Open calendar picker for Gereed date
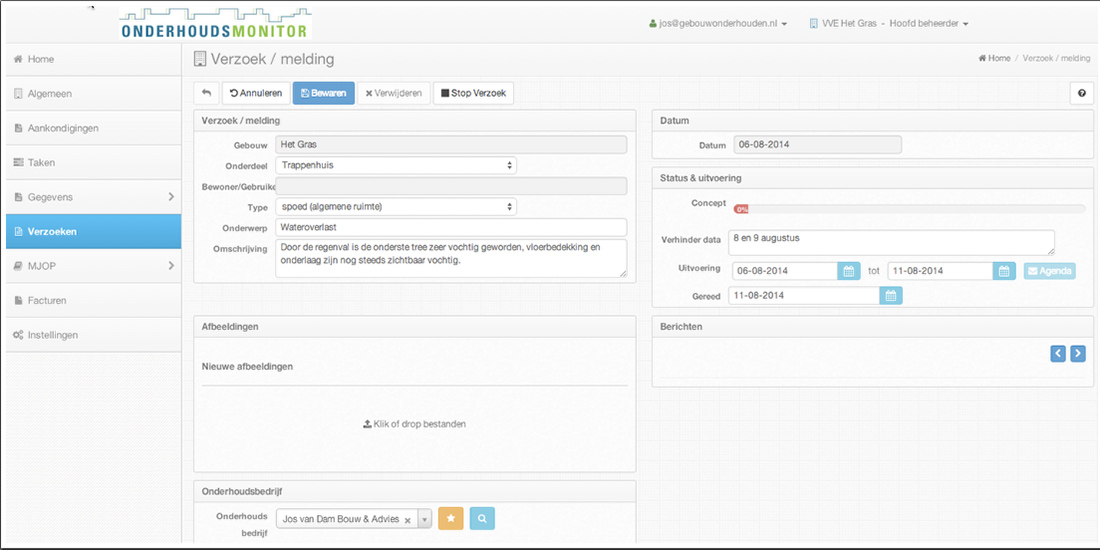Screen dimensions: 1100x550 pos(890,296)
